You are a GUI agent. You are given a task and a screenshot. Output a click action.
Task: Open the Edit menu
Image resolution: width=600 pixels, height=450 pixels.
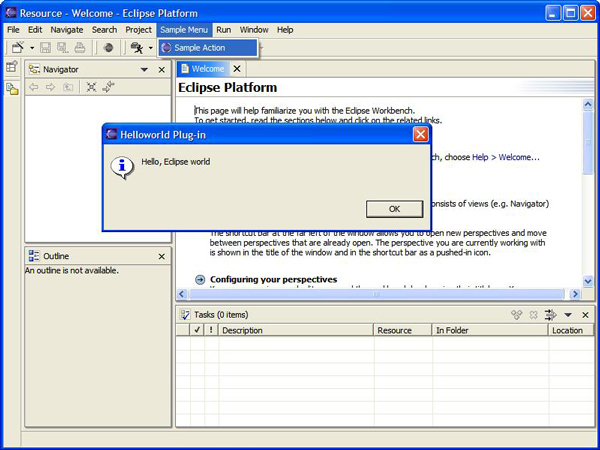[35, 30]
